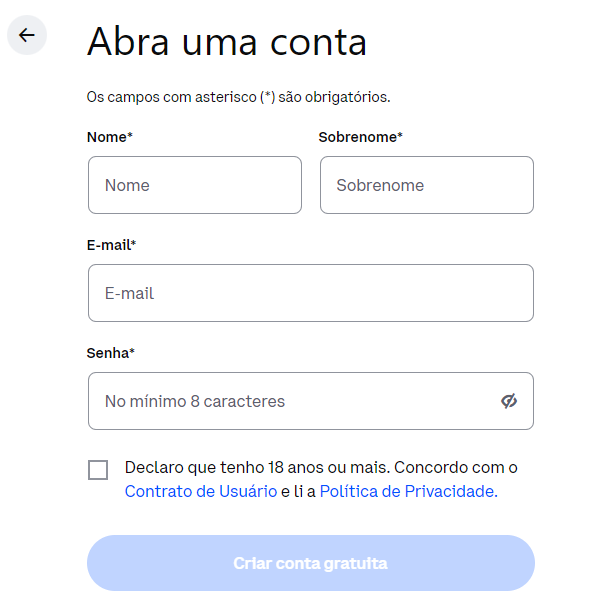Viewport: 591px width, 592px height.
Task: Click the required-fields asterisk note text
Action: point(238,97)
